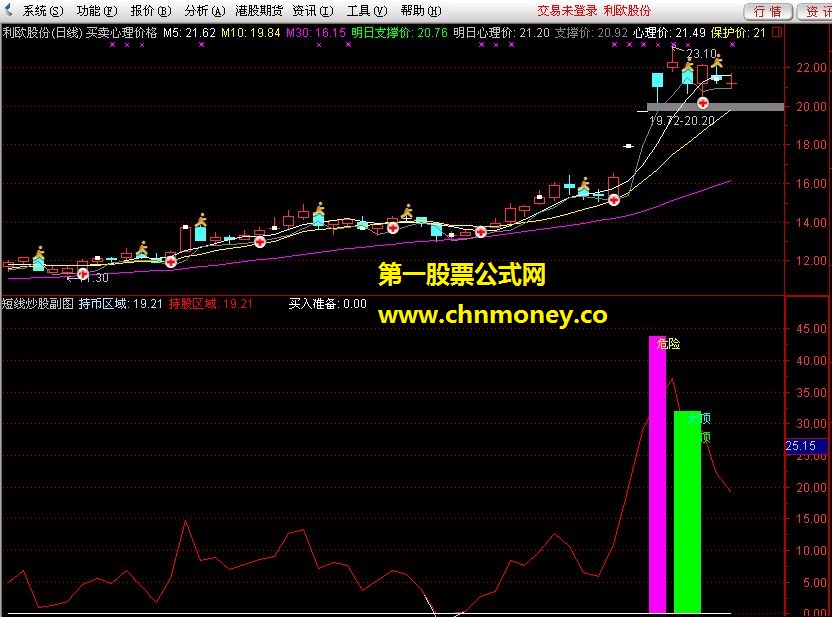Click the 22.00 price axis label
The image size is (832, 617).
[x=811, y=67]
